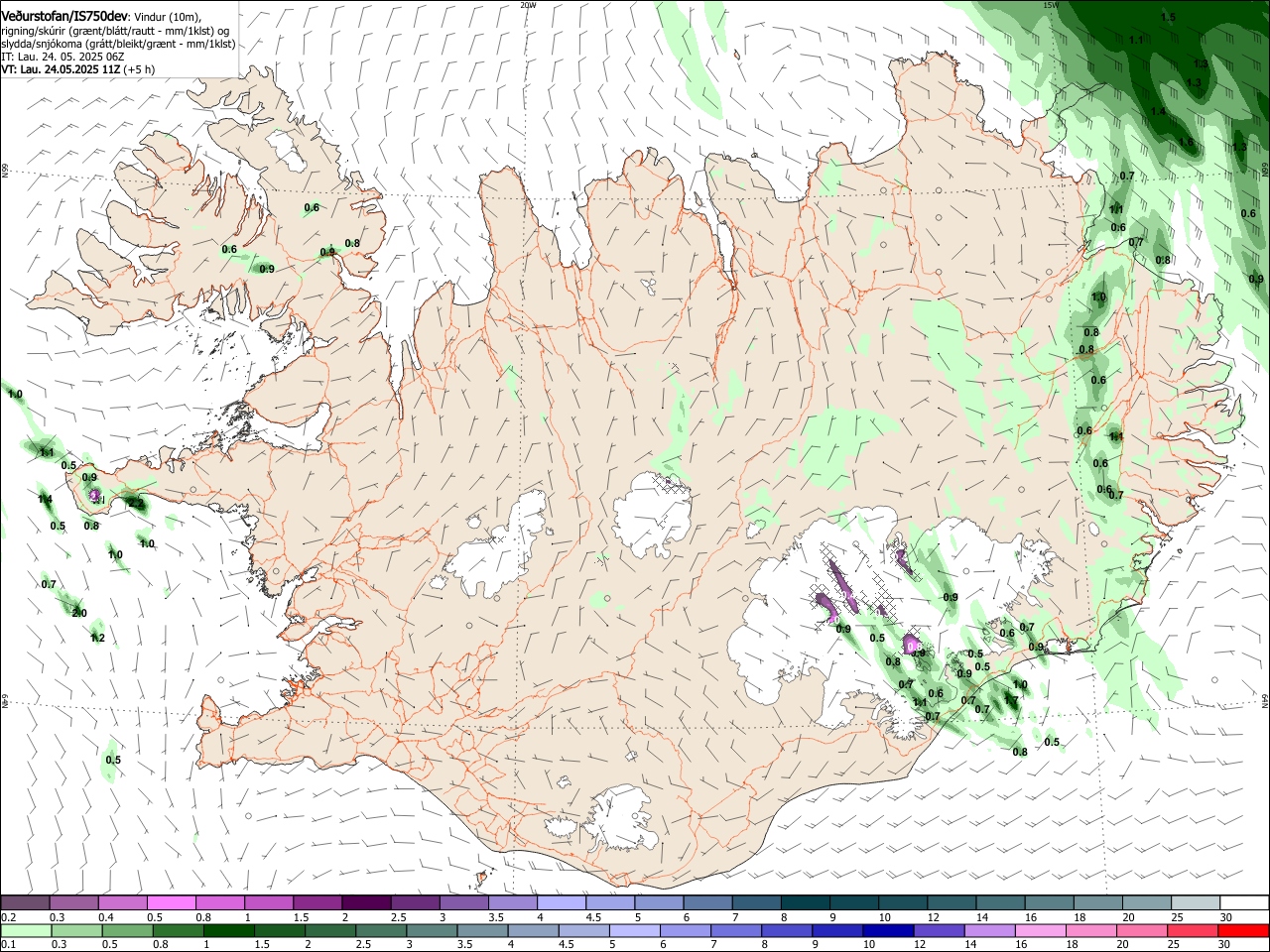
Task: Select the light periwinkle 4 swatch, upper legend
Action: pyautogui.click(x=561, y=903)
